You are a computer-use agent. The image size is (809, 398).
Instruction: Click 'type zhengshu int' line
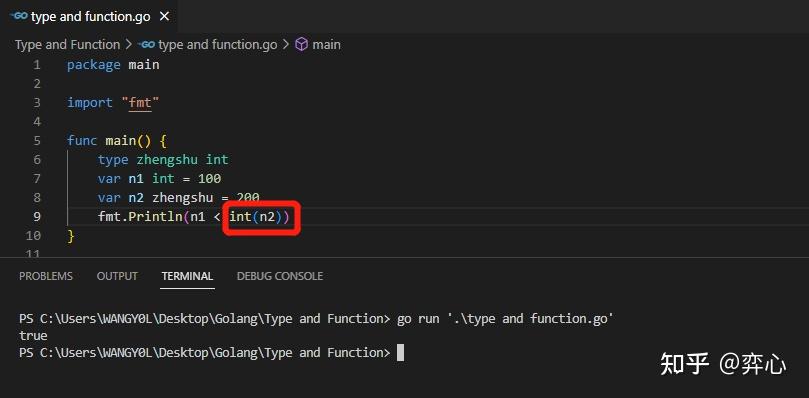click(163, 160)
